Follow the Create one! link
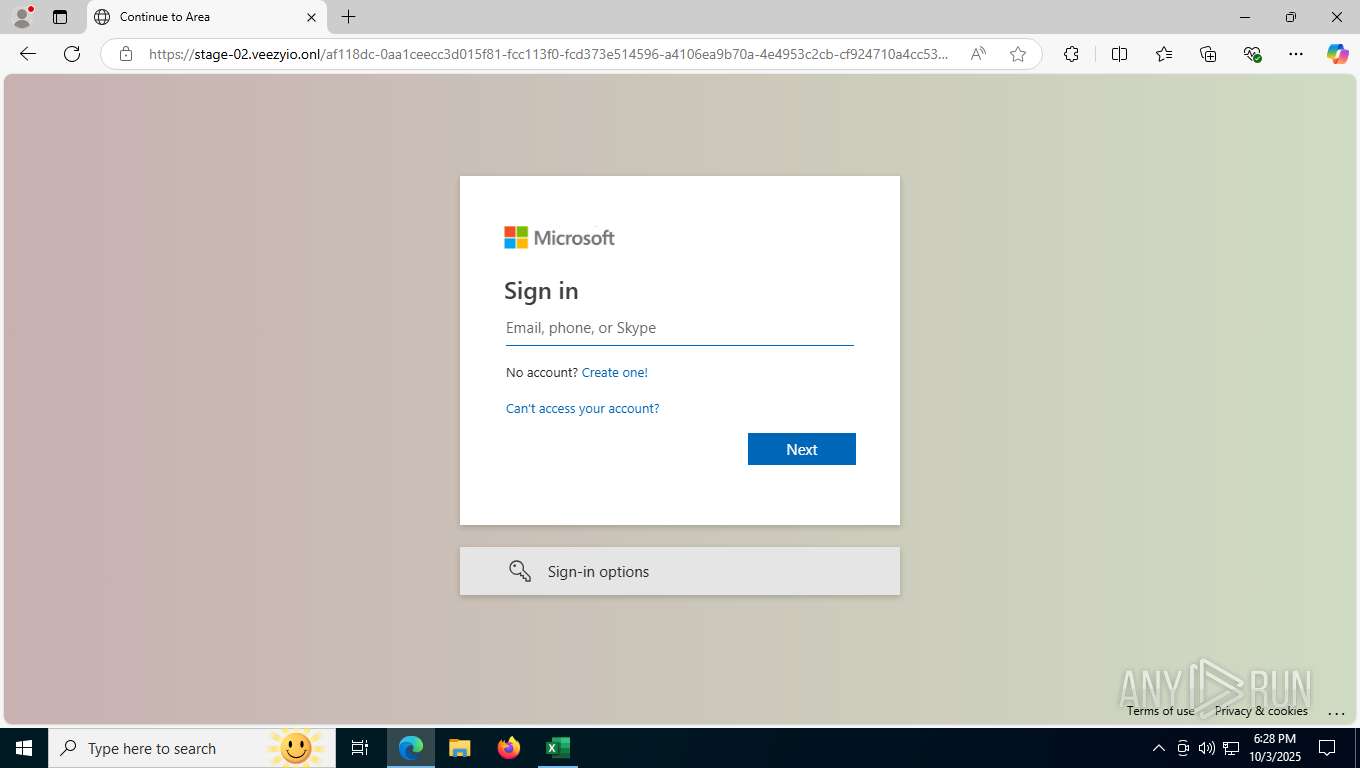Screen dimensions: 1360x768 (x=615, y=372)
